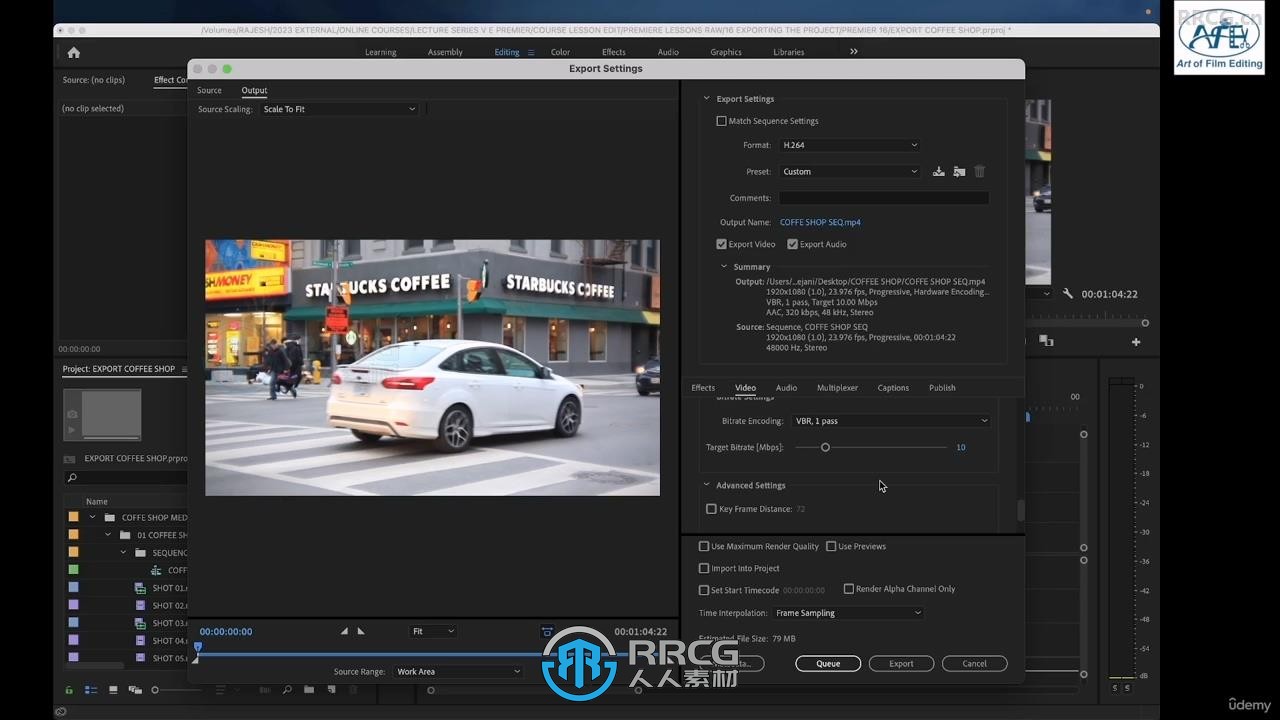The width and height of the screenshot is (1280, 720).
Task: Click the Comments input field
Action: [884, 198]
